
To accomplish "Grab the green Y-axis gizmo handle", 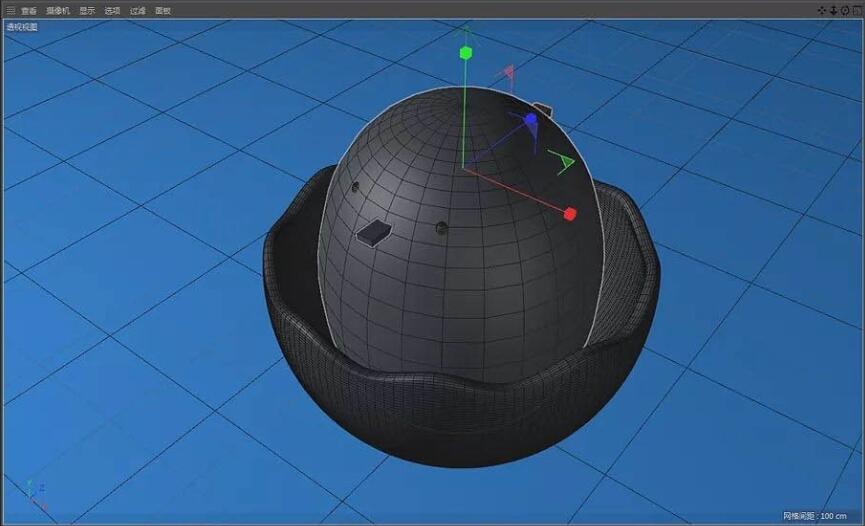I will (466, 52).
